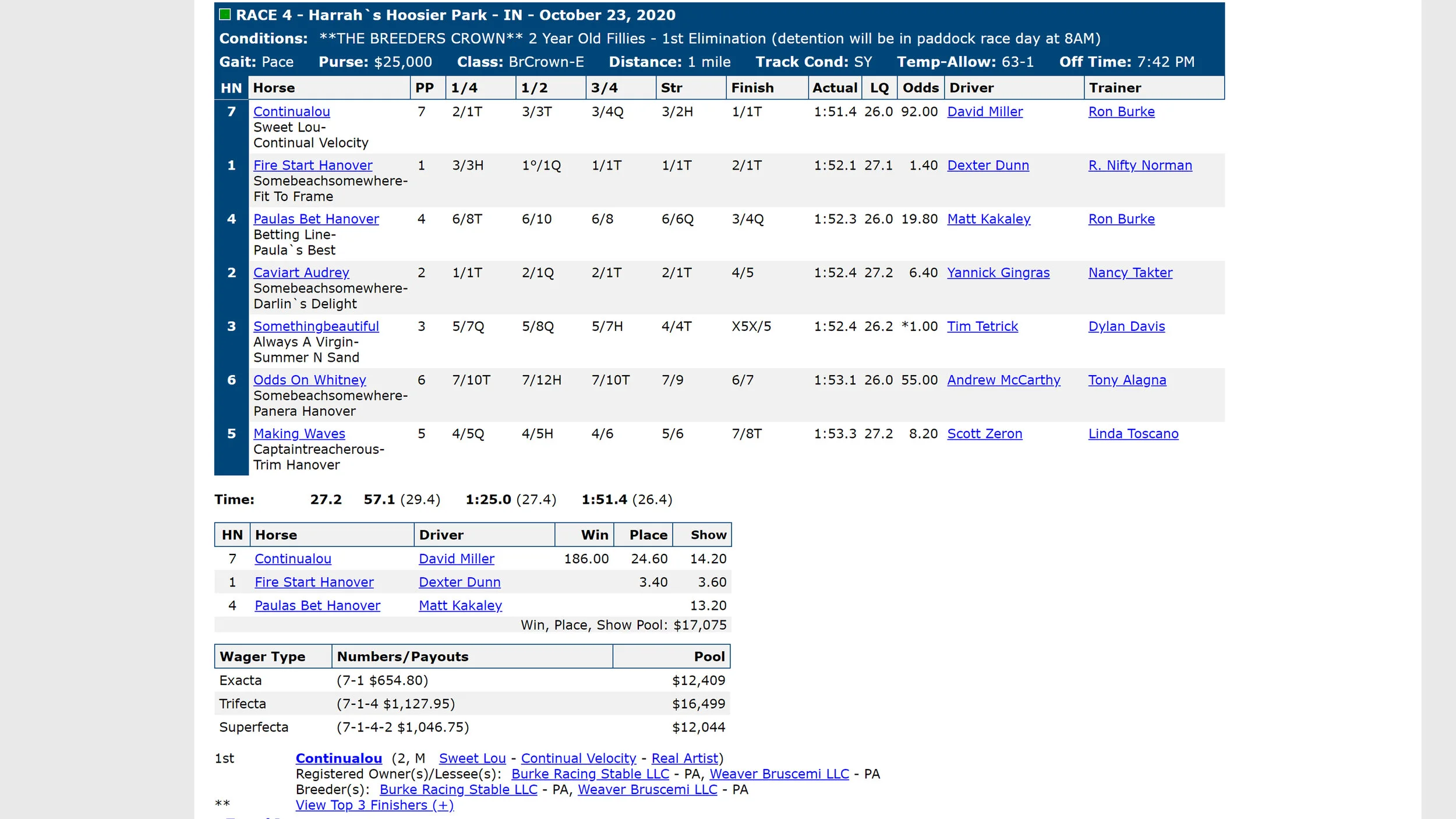Open sire Sweet Lou pedigree link

click(472, 758)
